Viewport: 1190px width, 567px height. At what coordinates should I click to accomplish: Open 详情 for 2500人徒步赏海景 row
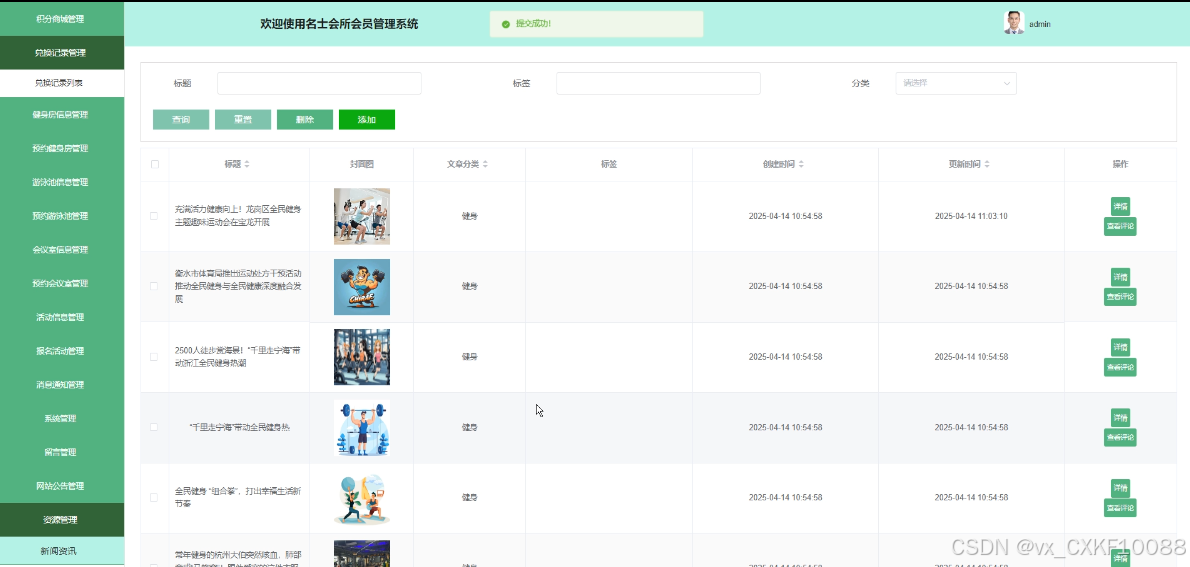(1120, 348)
